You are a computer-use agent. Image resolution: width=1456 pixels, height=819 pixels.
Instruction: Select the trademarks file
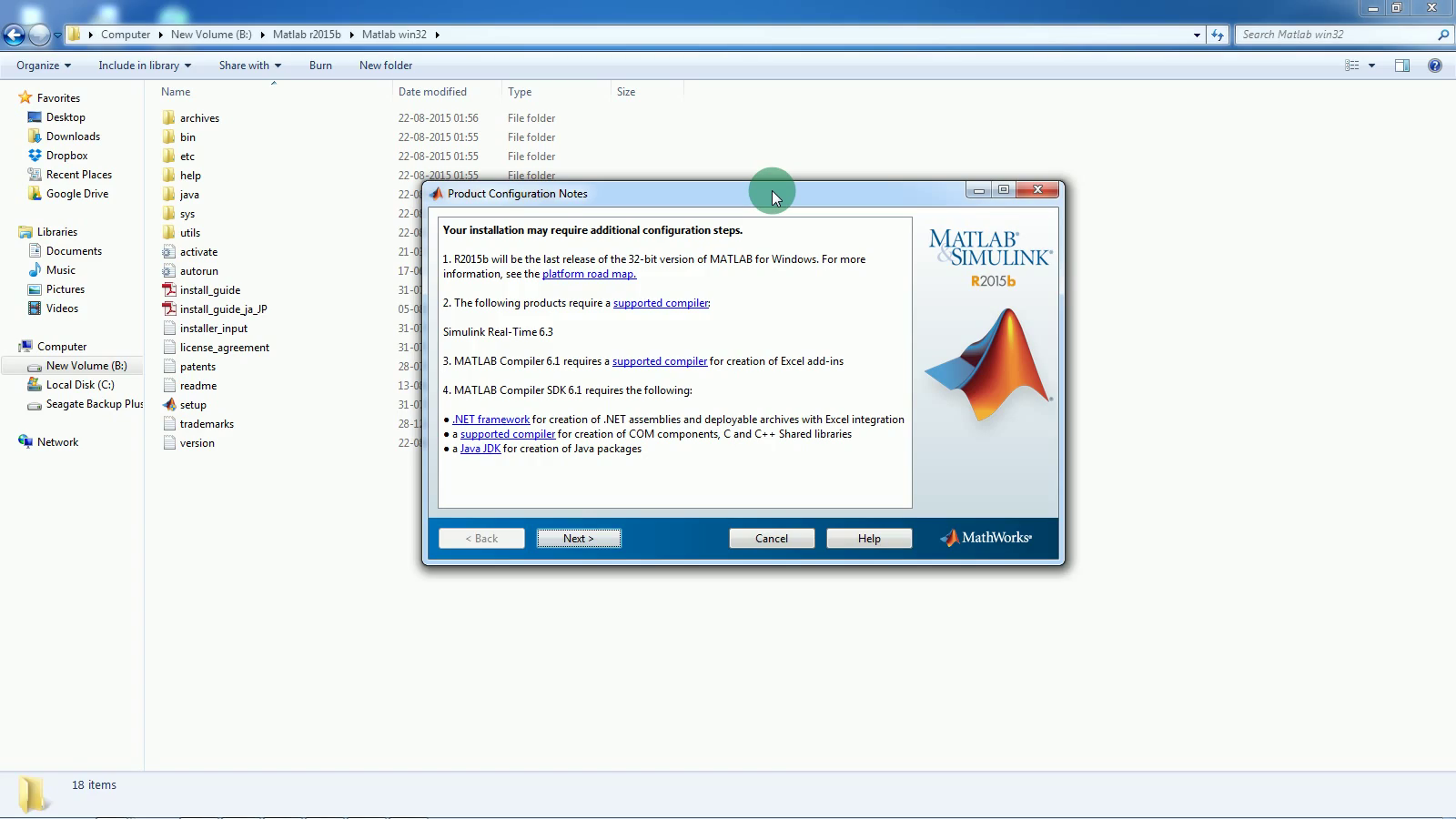click(x=207, y=423)
